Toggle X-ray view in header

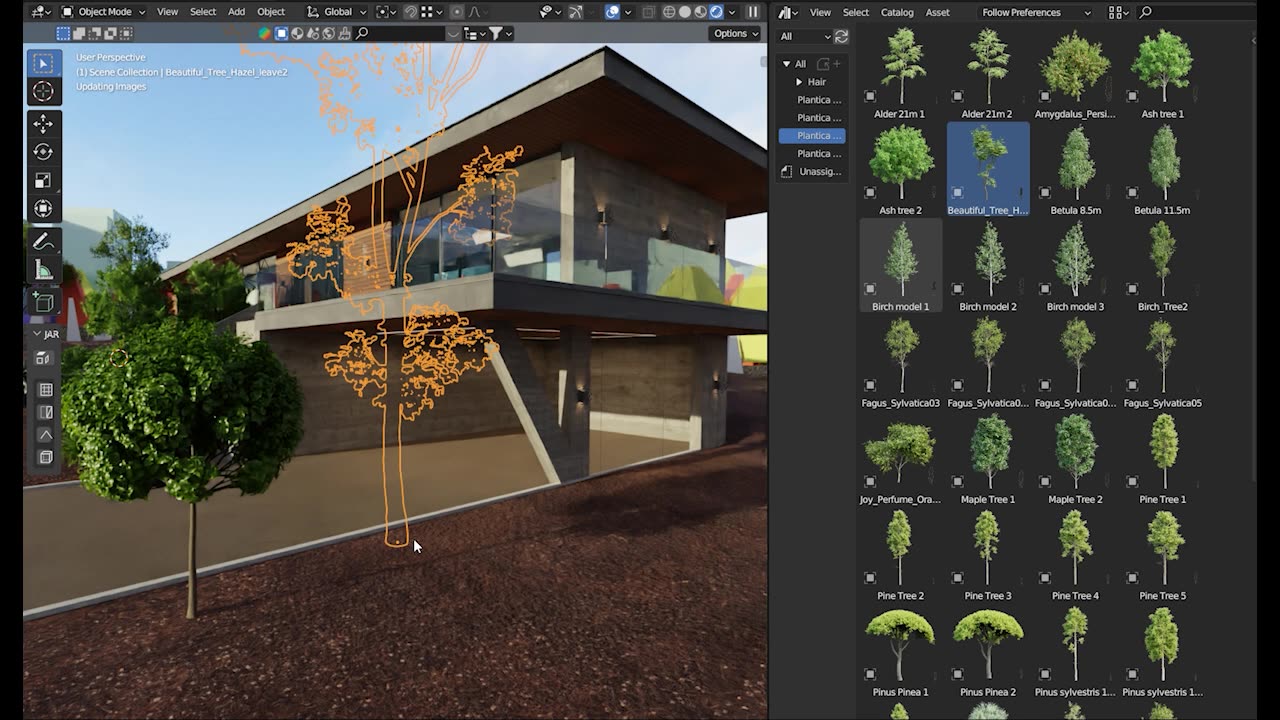[x=648, y=12]
